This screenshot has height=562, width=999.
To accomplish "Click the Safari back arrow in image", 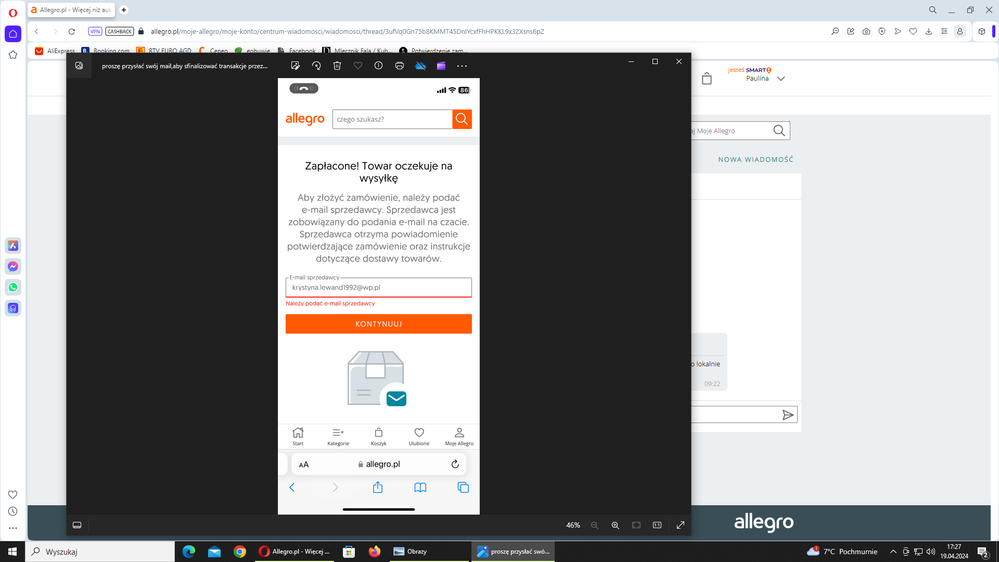I will tap(292, 487).
